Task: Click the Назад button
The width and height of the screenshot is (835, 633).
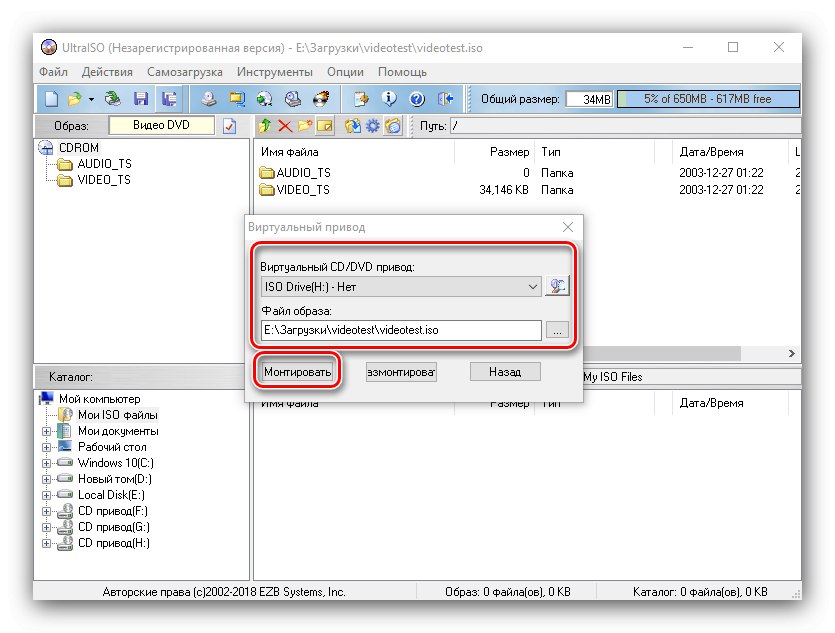Action: click(x=505, y=372)
